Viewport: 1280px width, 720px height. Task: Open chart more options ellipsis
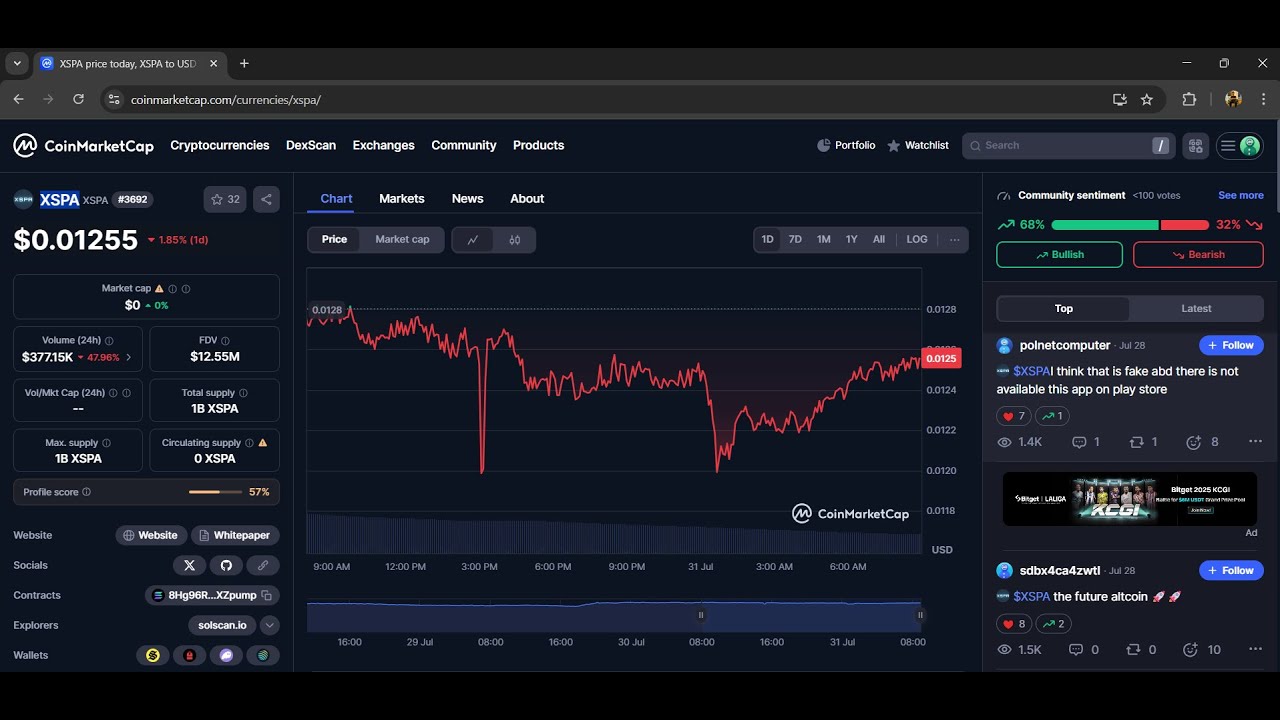coord(954,240)
